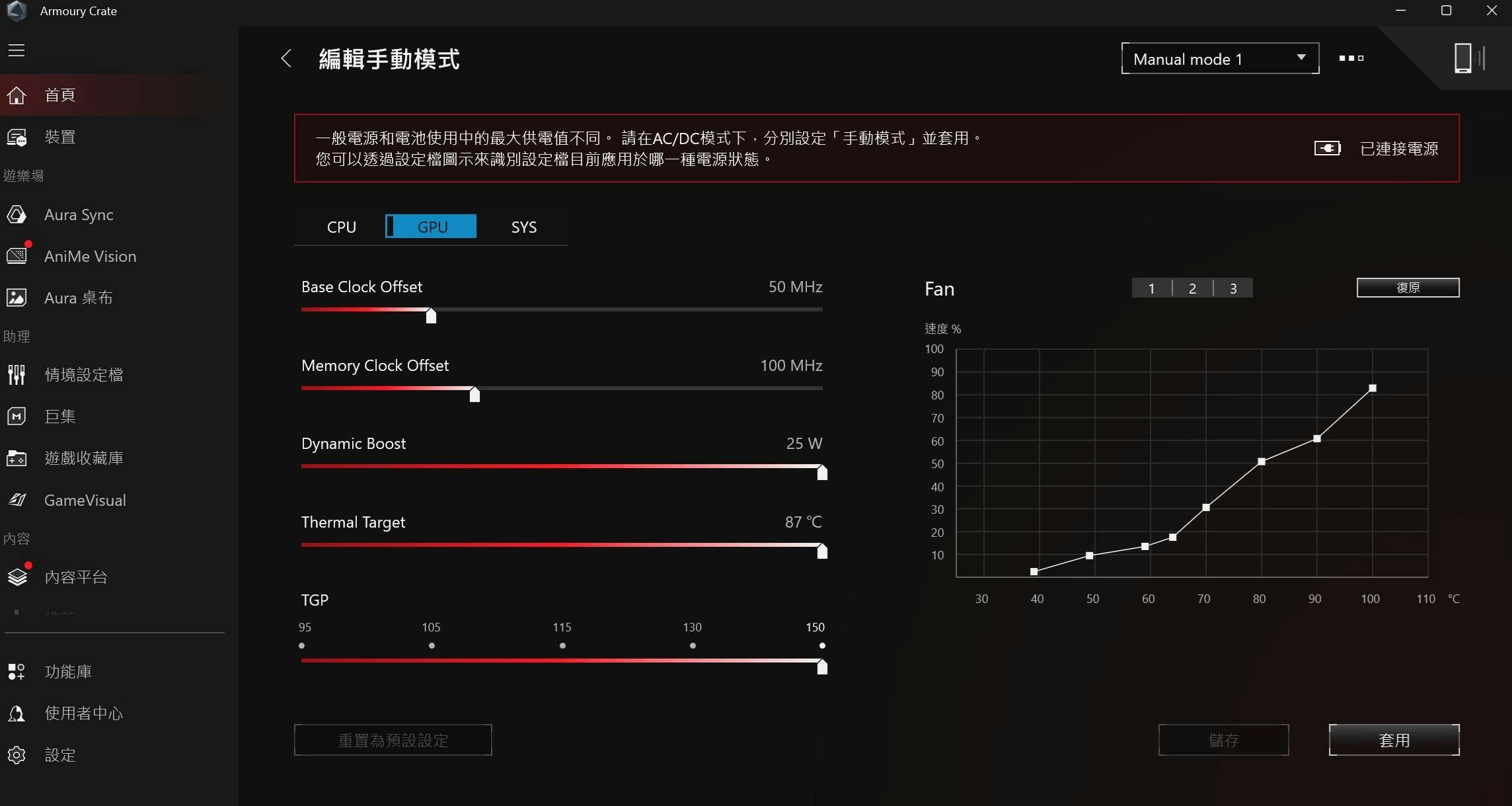This screenshot has width=1512, height=806.
Task: Go back using the arrow icon
Action: point(286,58)
